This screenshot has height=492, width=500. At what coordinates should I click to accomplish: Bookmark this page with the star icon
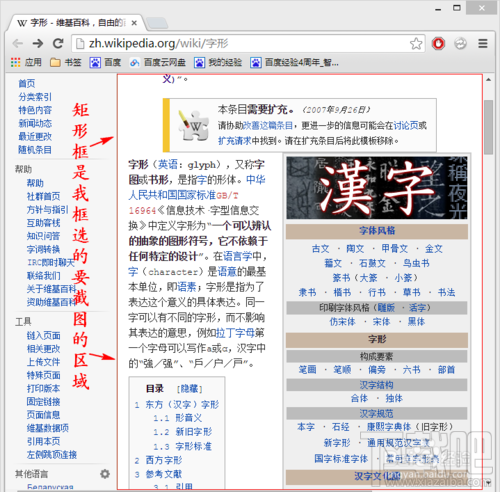[416, 44]
